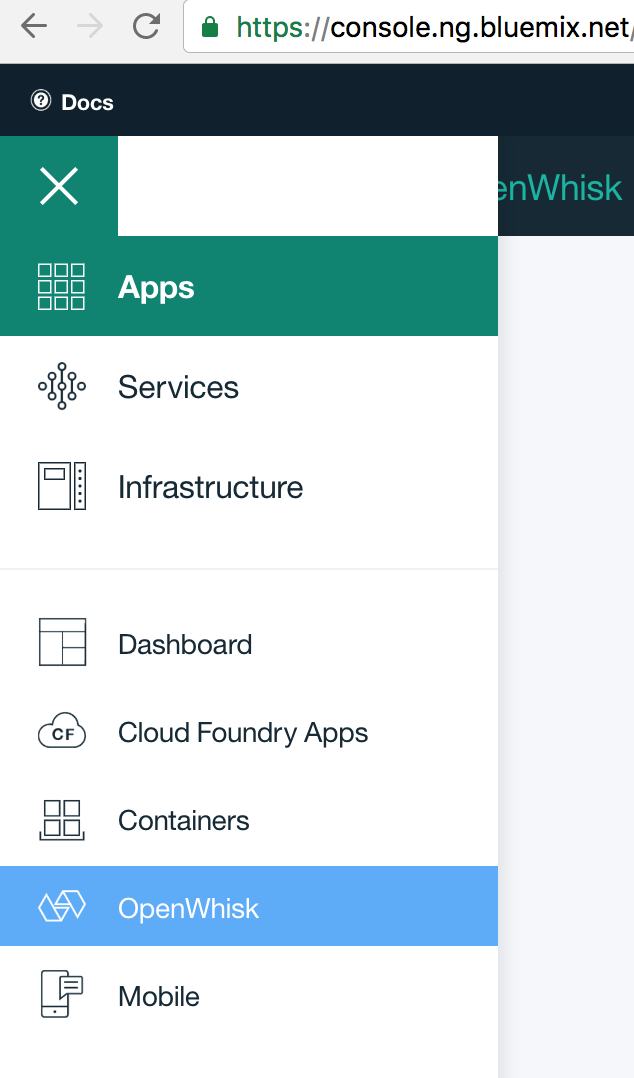Click the Apps grid icon
This screenshot has height=1078, width=634.
pyautogui.click(x=61, y=287)
